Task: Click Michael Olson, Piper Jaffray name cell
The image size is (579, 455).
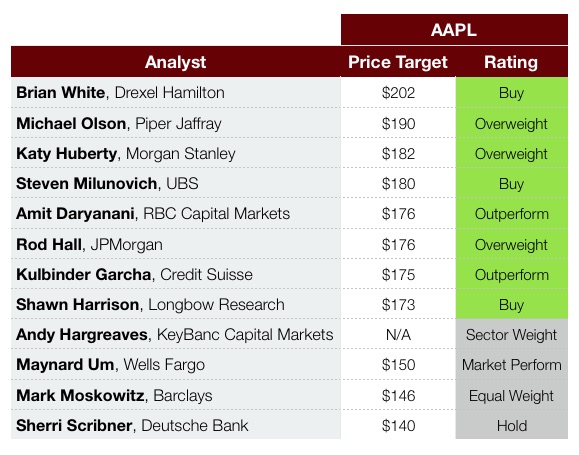Action: pyautogui.click(x=176, y=123)
